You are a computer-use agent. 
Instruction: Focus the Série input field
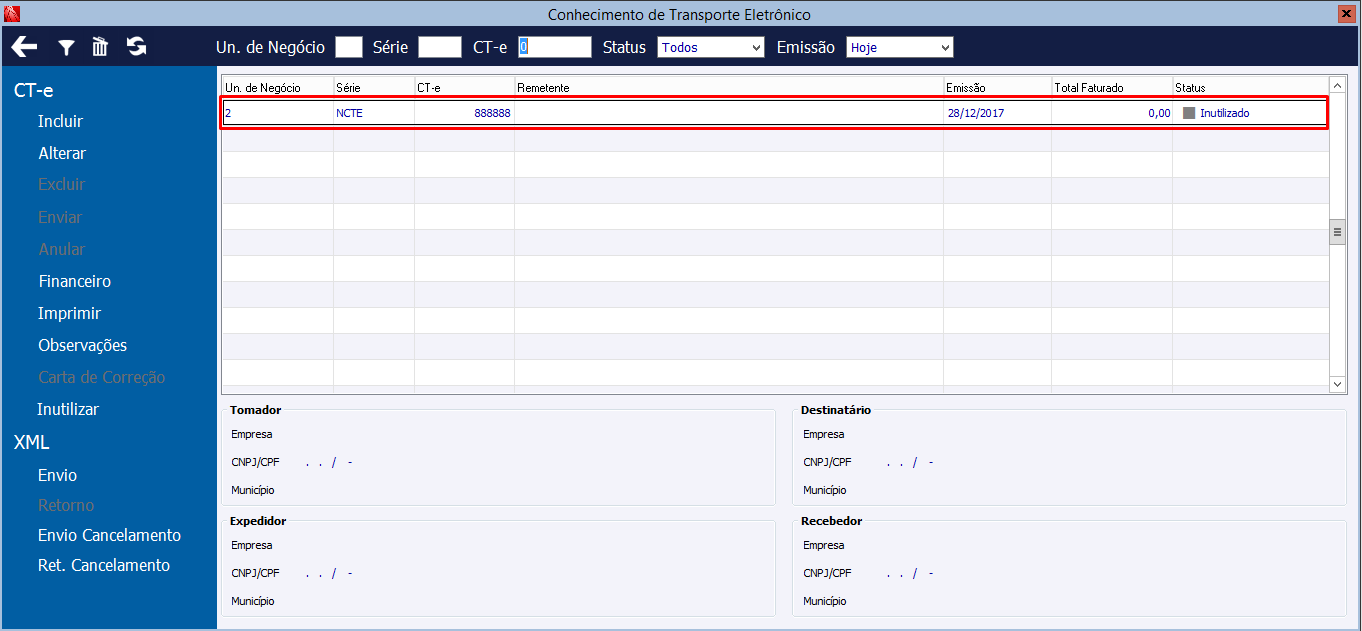click(x=440, y=47)
